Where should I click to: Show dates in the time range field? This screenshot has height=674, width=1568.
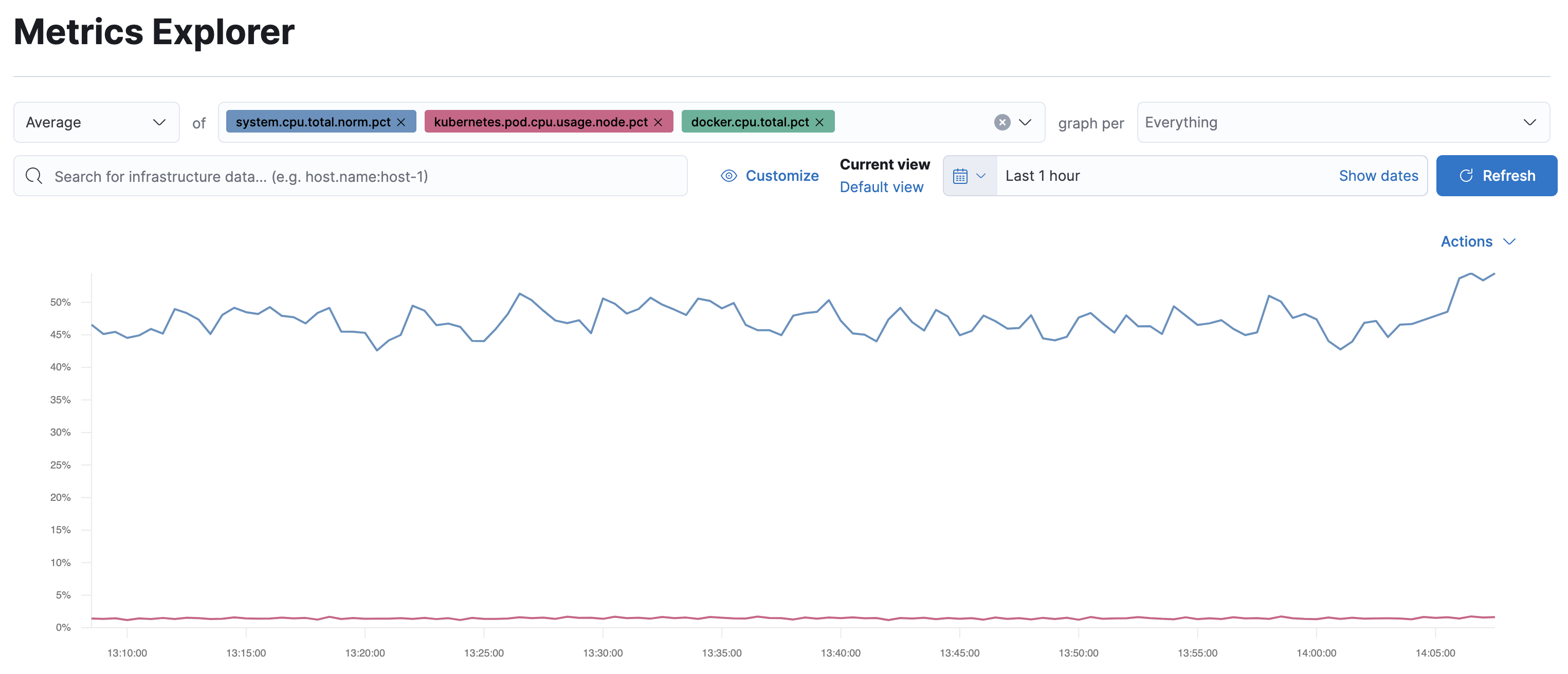click(x=1378, y=176)
